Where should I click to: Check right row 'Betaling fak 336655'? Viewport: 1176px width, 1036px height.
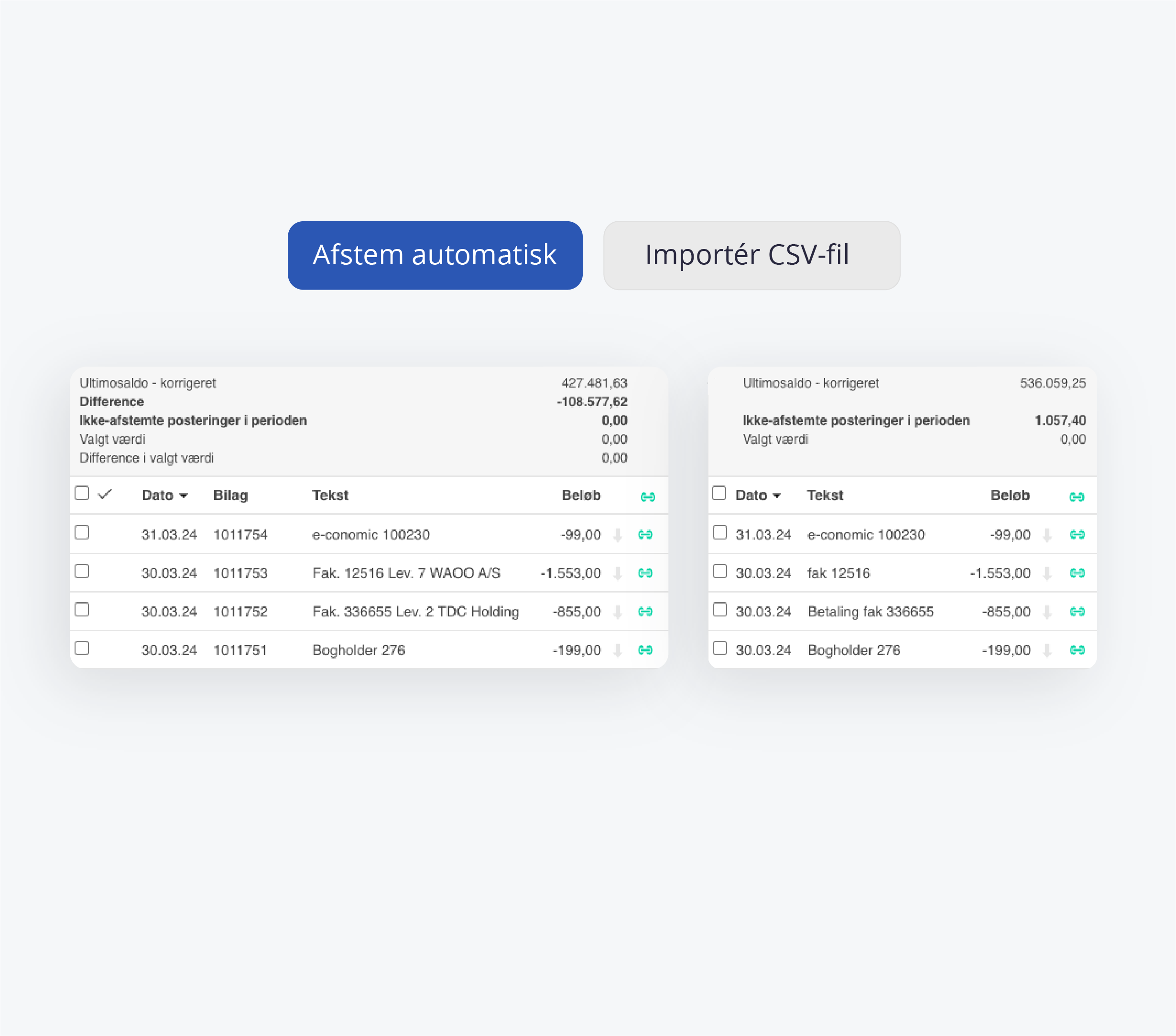[720, 610]
